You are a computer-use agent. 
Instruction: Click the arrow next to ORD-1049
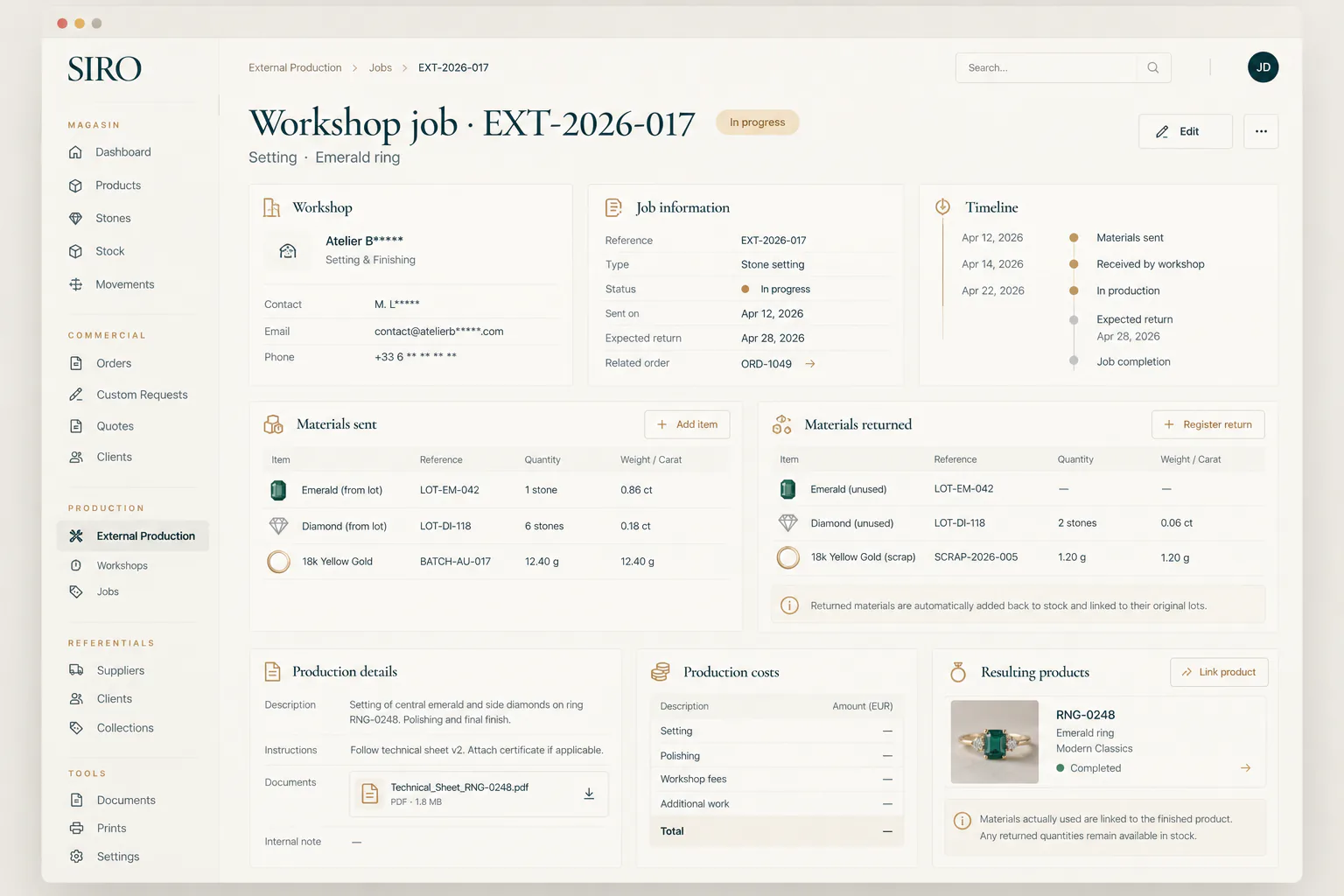click(810, 364)
